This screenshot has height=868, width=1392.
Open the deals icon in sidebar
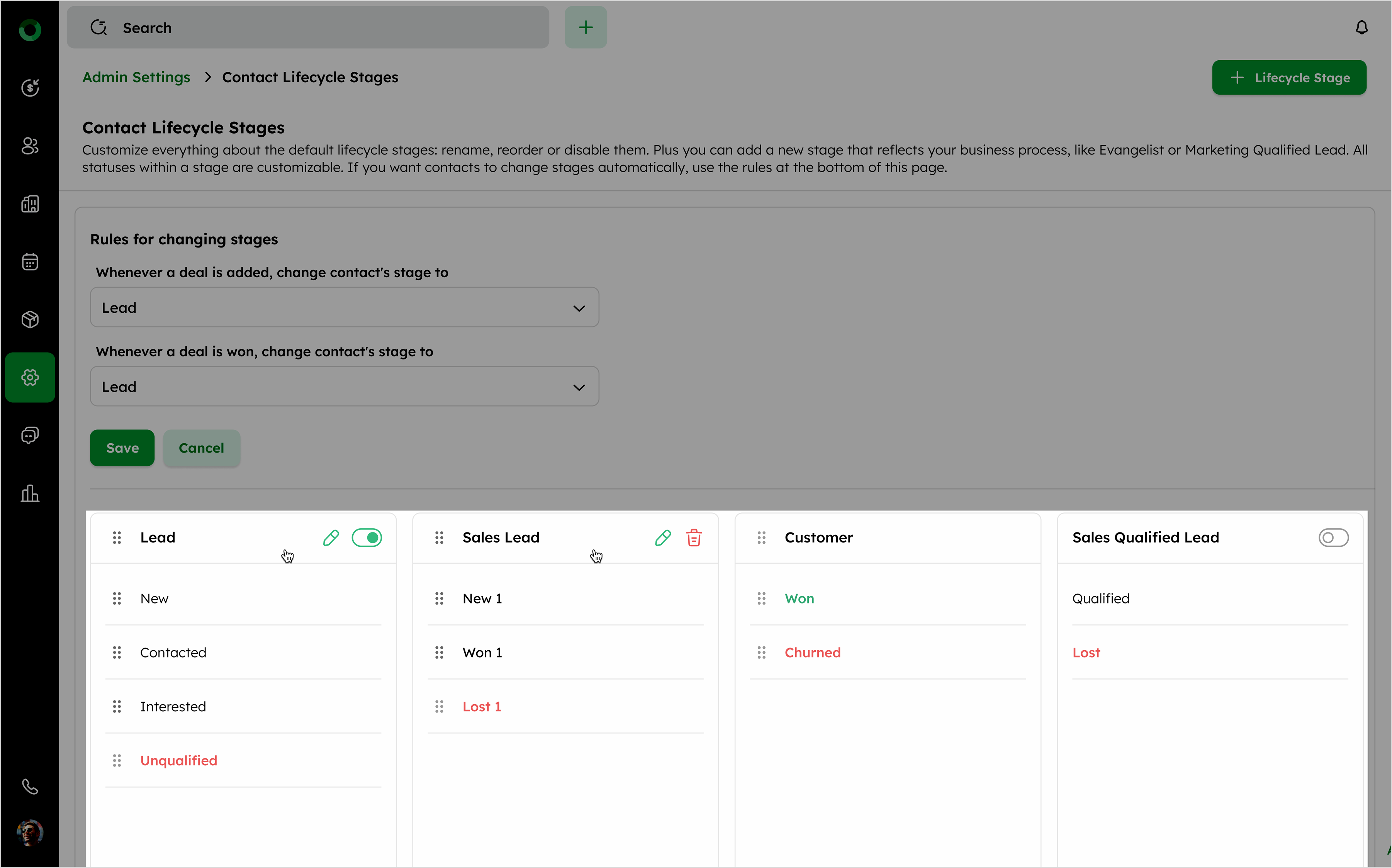coord(30,88)
